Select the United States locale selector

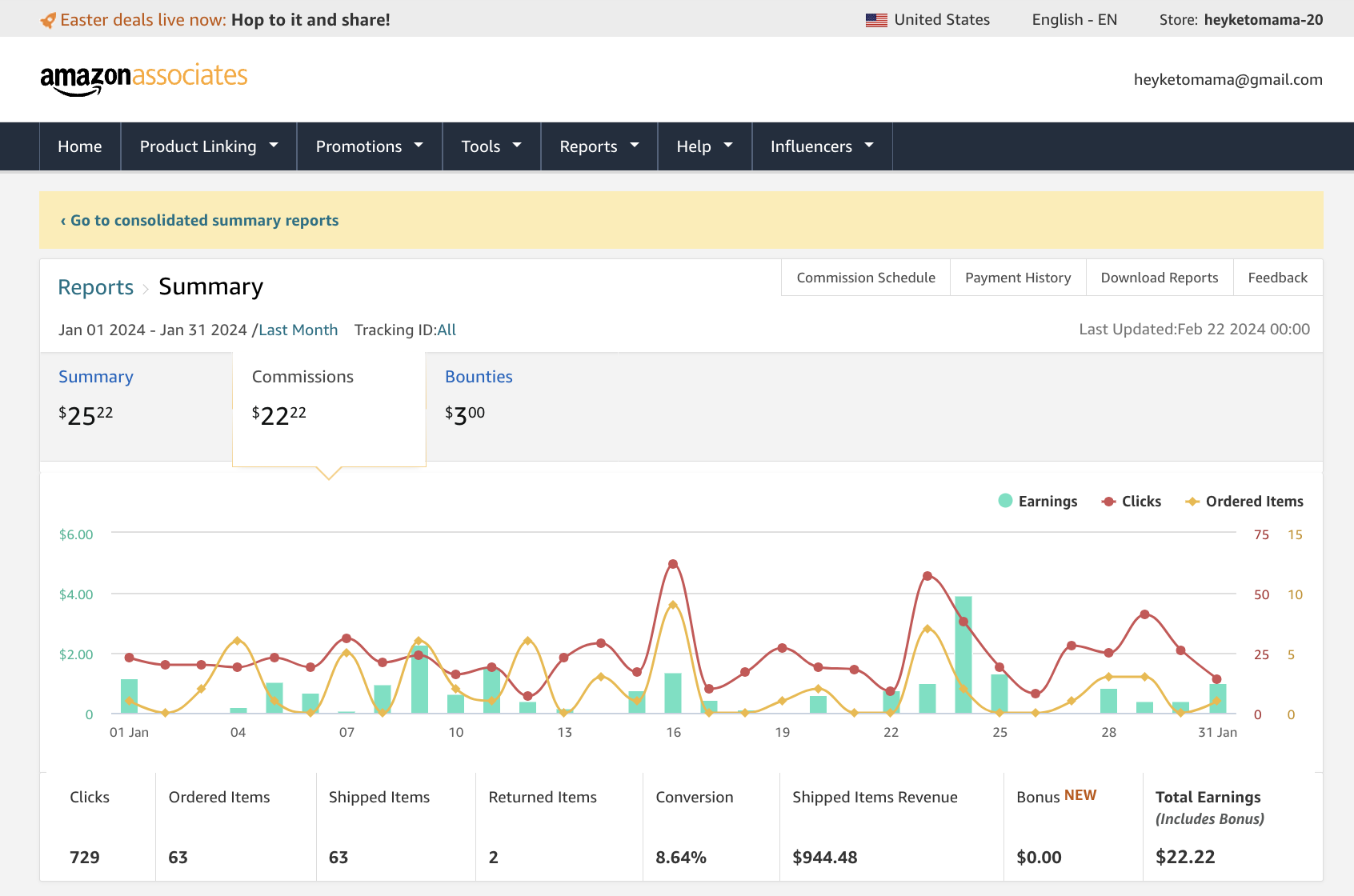927,20
